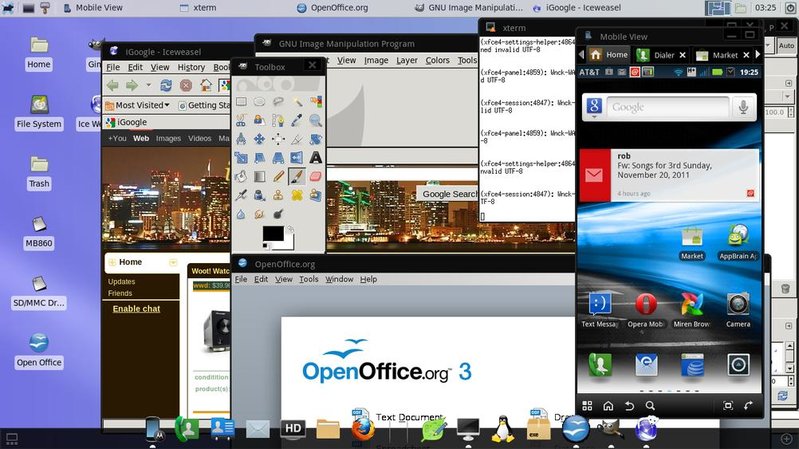Image resolution: width=799 pixels, height=449 pixels.
Task: Open the Layer menu in GIMP
Action: click(x=407, y=60)
